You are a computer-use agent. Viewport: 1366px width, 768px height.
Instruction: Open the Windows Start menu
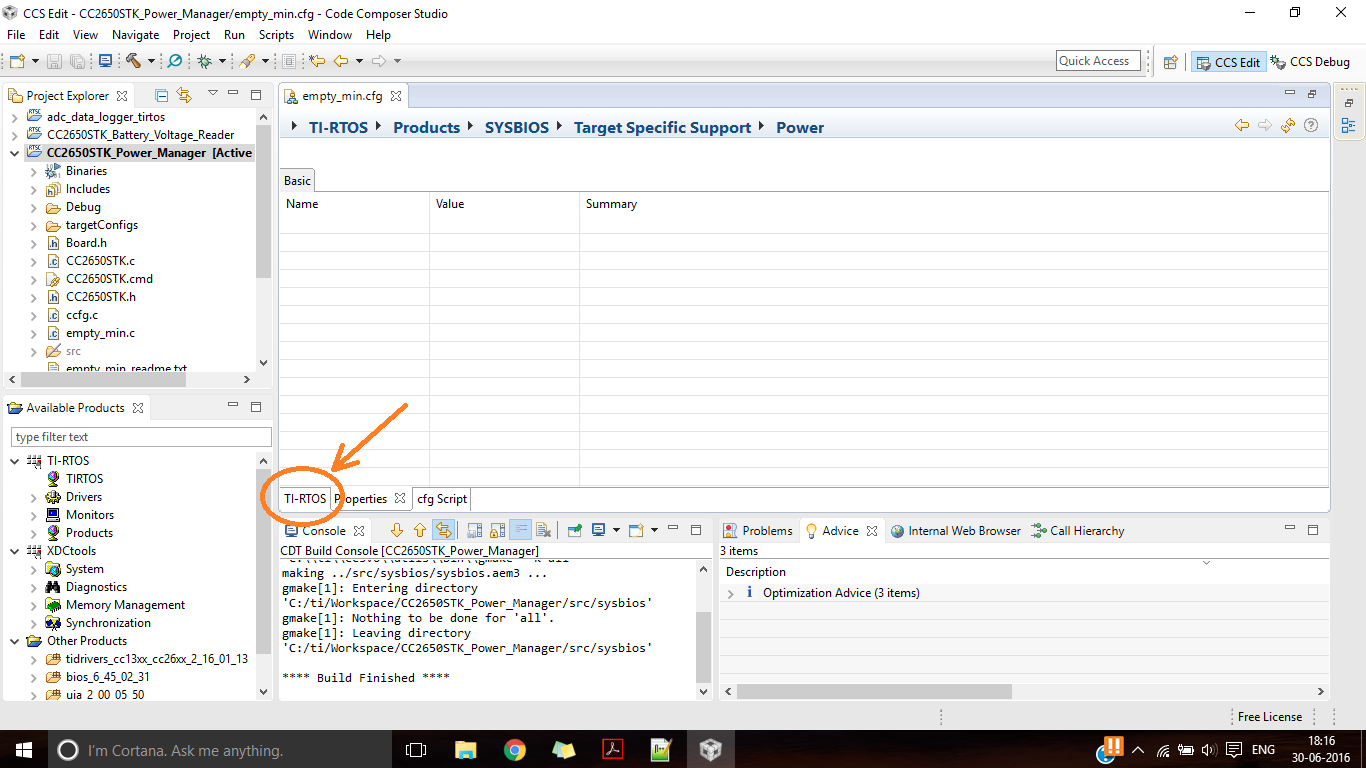24,750
